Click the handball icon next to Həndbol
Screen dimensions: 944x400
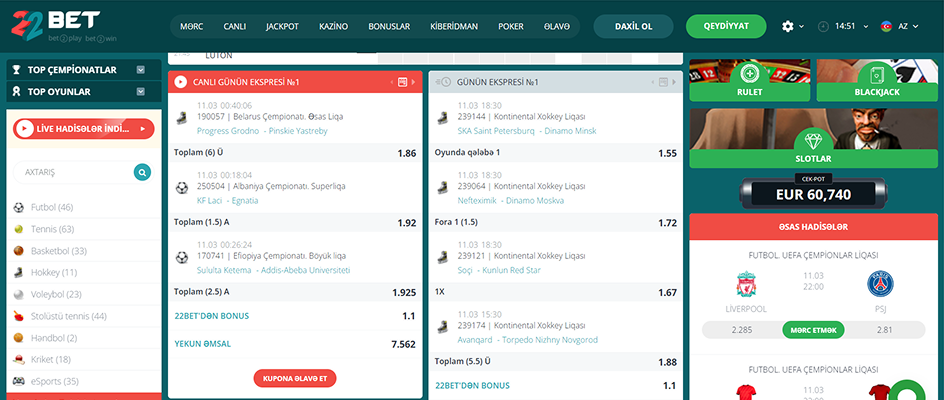tap(19, 338)
